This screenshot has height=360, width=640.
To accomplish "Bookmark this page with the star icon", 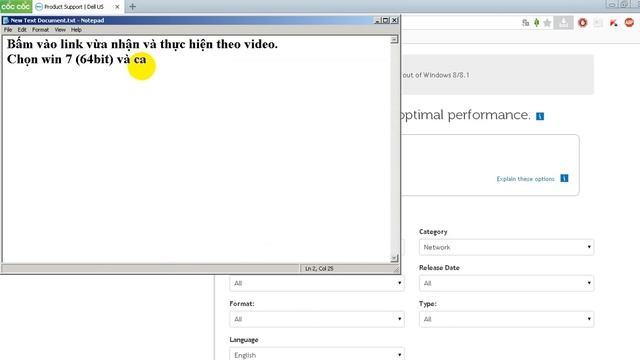I will (x=547, y=23).
